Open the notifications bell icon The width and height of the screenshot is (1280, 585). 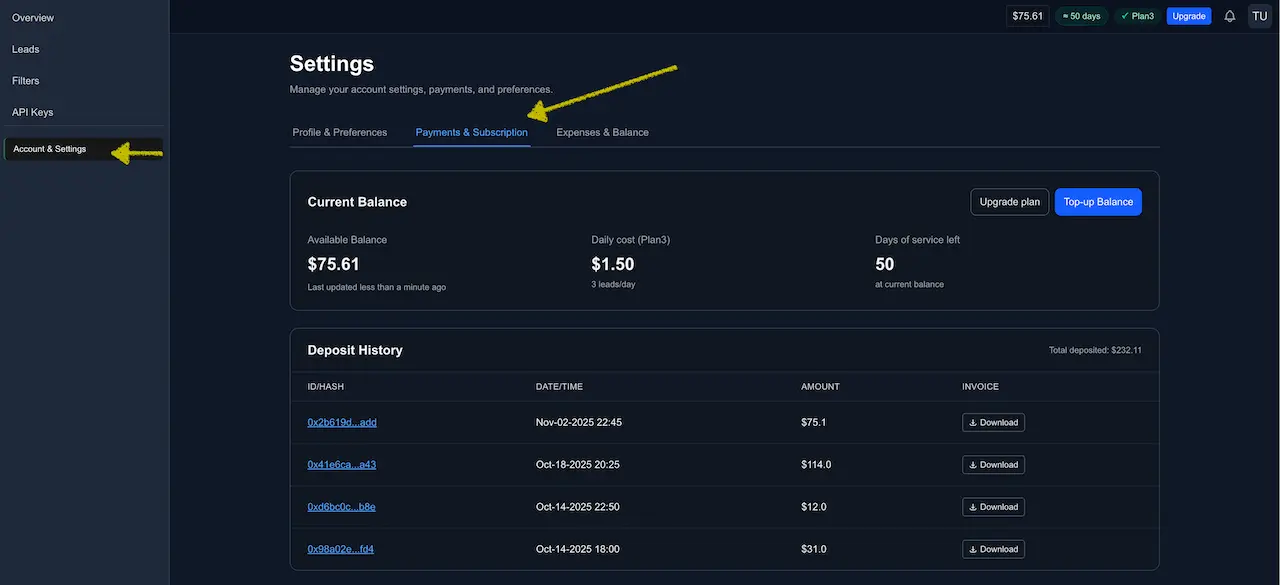1229,15
